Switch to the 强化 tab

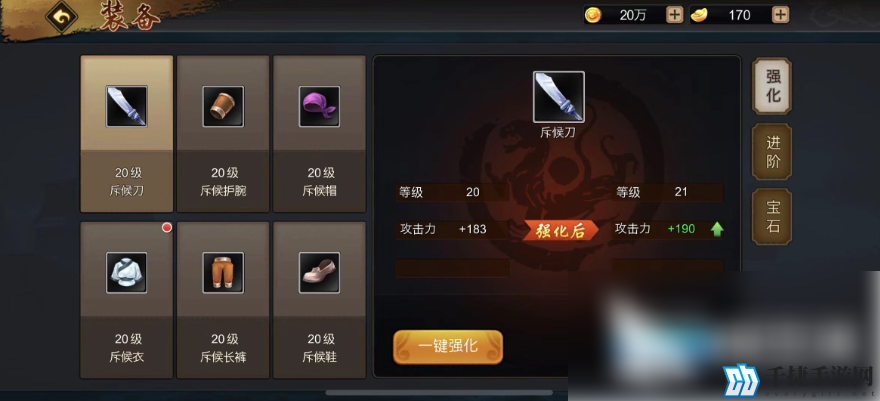[772, 86]
